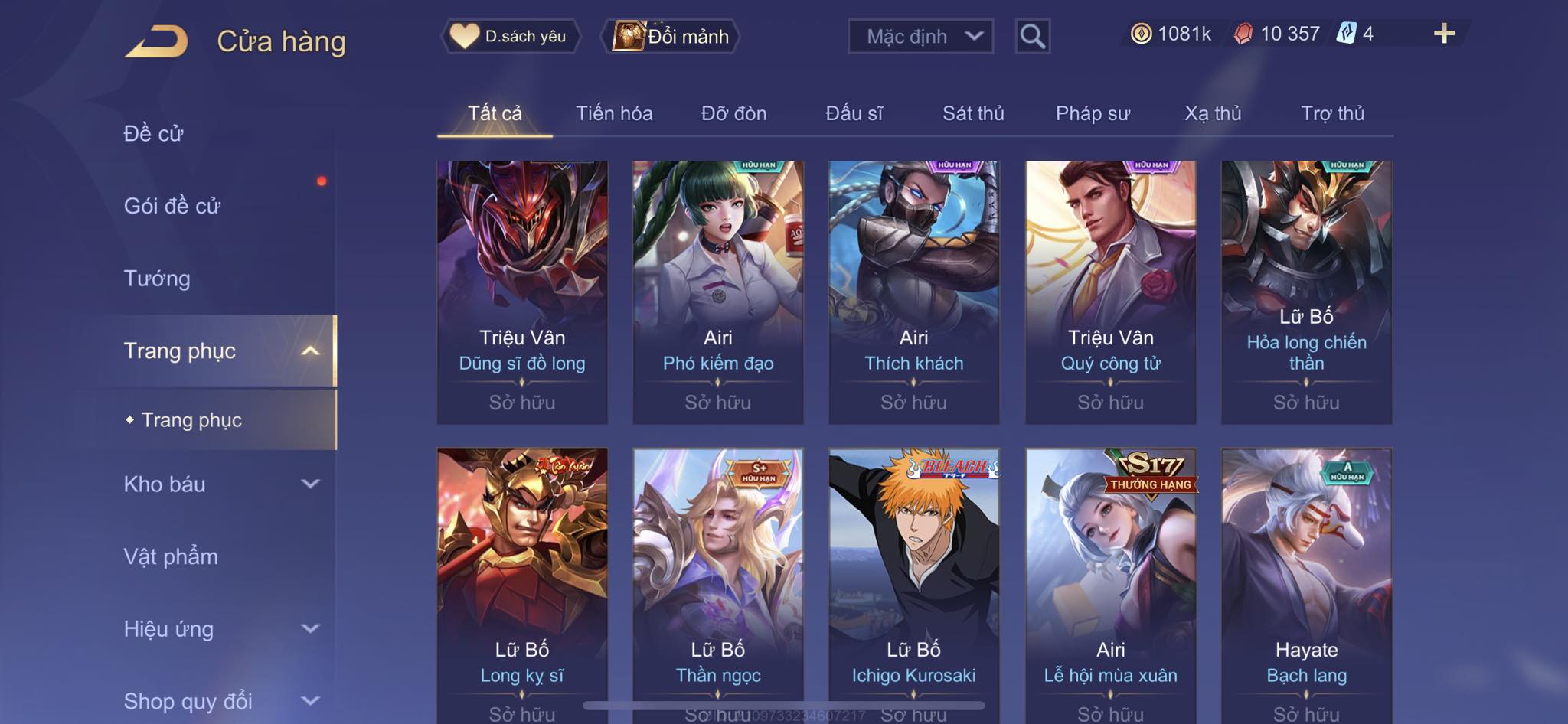Switch to the Pháp sư tab
Screen dimensions: 1568x724
[1093, 113]
